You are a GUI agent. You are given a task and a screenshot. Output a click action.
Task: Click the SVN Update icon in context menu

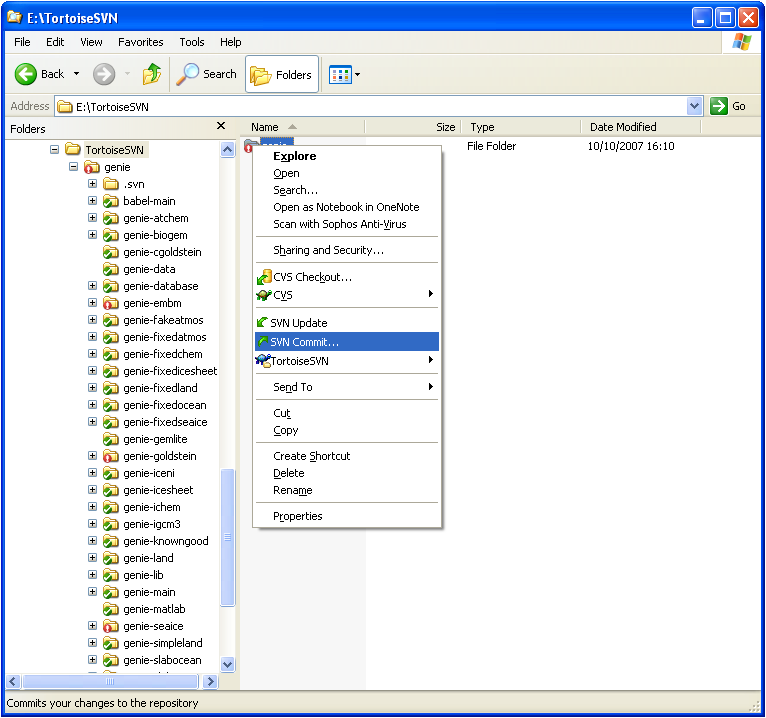(263, 323)
